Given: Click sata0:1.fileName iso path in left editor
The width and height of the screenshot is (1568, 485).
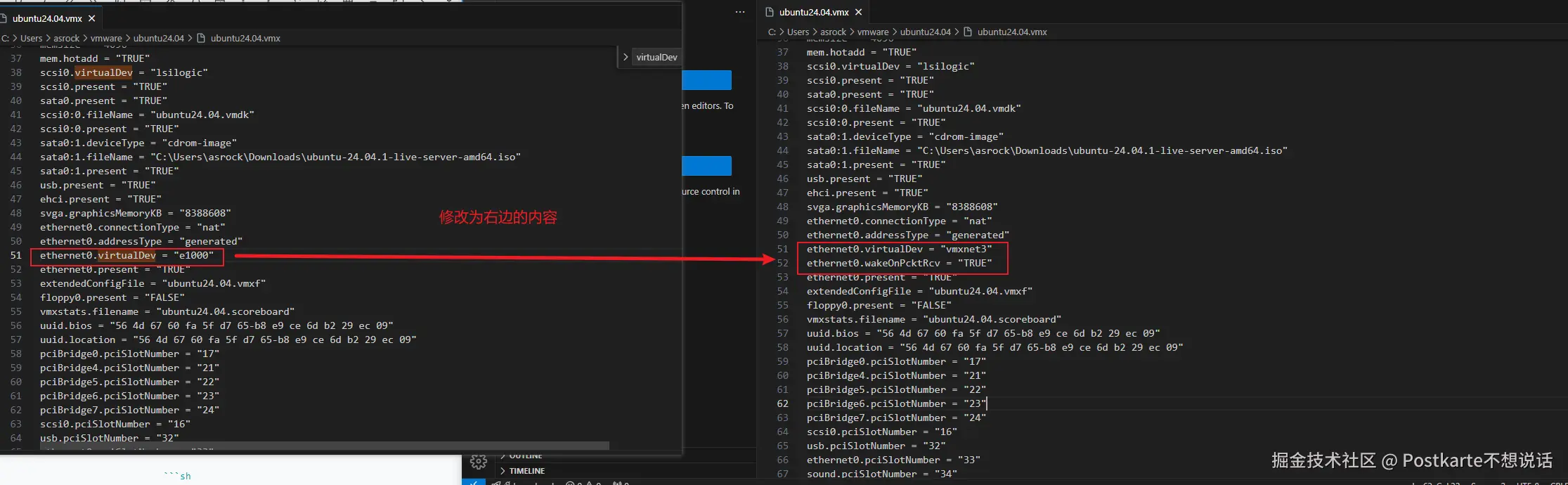Looking at the screenshot, I should click(280, 157).
